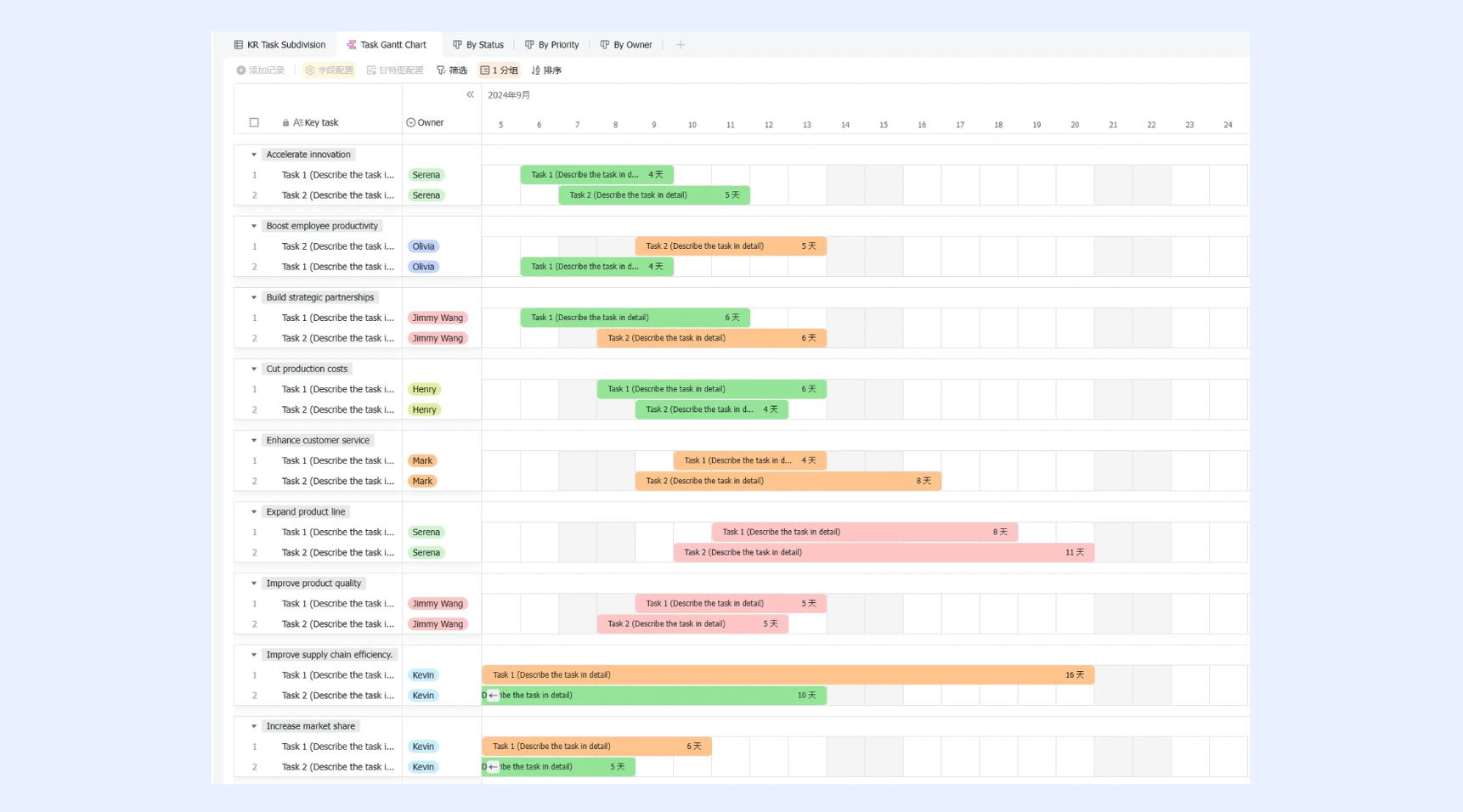The height and width of the screenshot is (812, 1463).
Task: Collapse the Cut production costs group
Action: click(x=254, y=369)
